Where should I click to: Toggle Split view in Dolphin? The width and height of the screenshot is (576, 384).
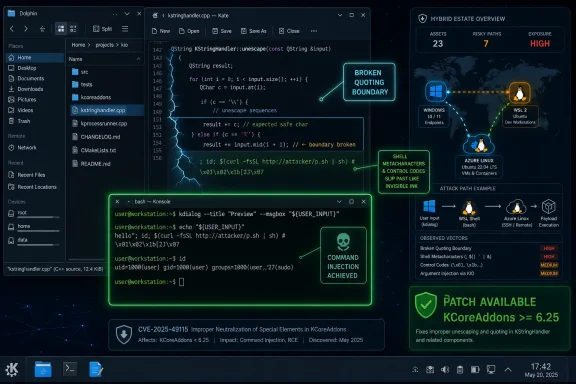click(x=102, y=29)
